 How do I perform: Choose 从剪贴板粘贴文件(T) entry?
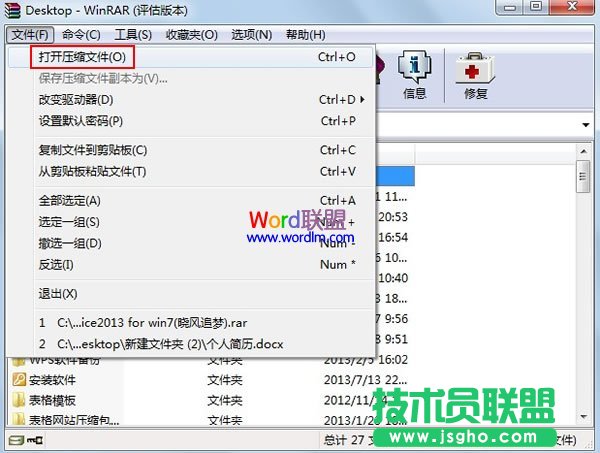click(190, 172)
